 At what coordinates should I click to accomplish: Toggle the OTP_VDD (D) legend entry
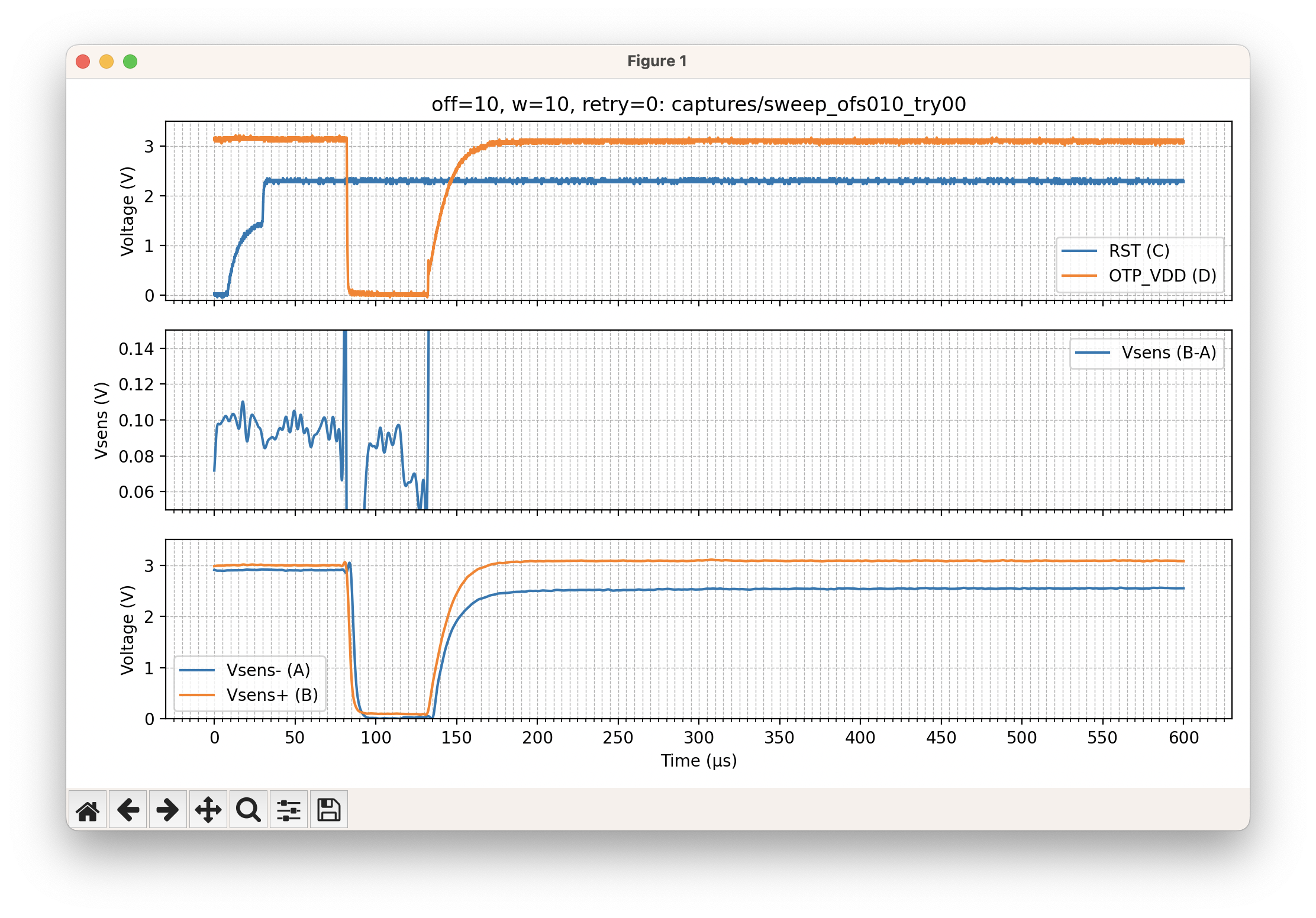(x=1161, y=275)
